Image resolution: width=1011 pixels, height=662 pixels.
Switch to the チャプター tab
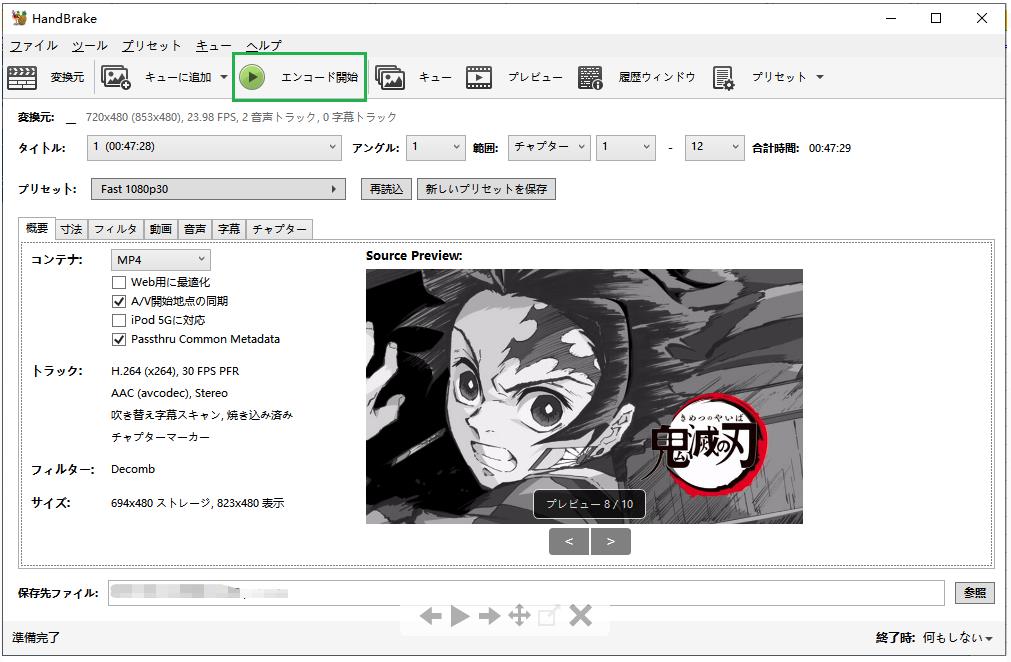tap(279, 229)
